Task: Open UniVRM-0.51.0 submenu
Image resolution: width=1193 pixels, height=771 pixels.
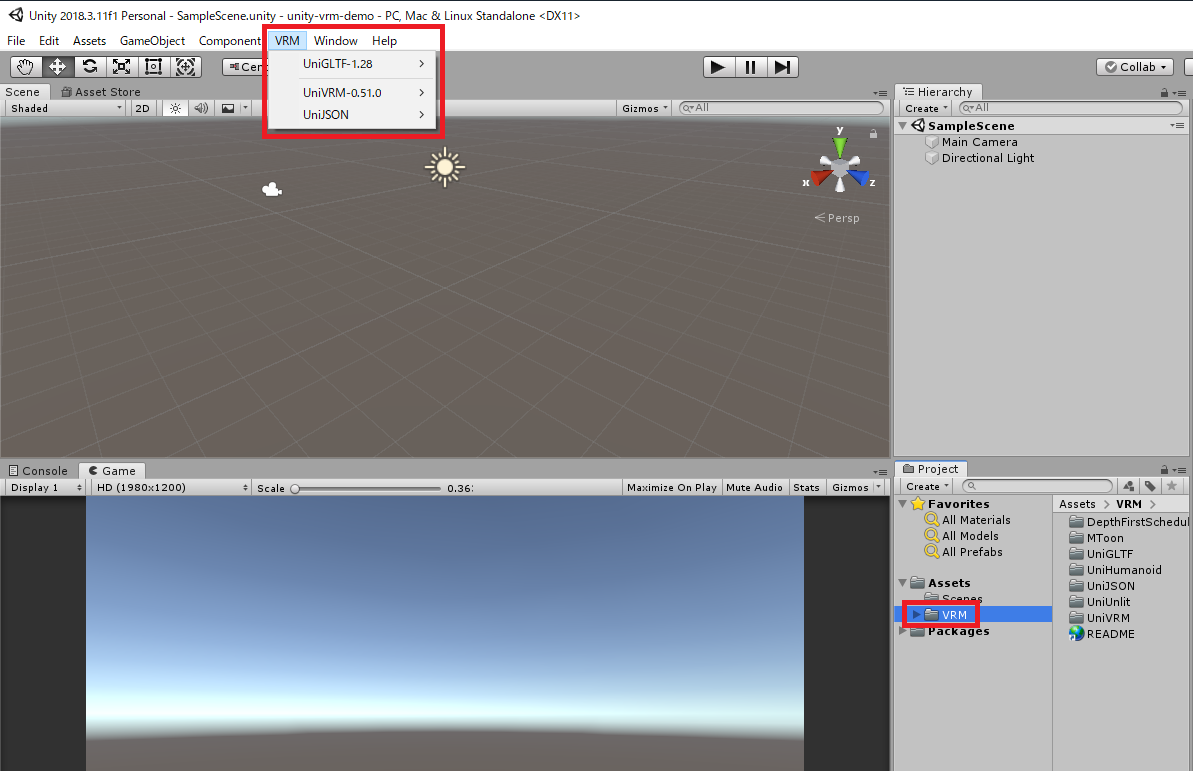Action: (352, 93)
